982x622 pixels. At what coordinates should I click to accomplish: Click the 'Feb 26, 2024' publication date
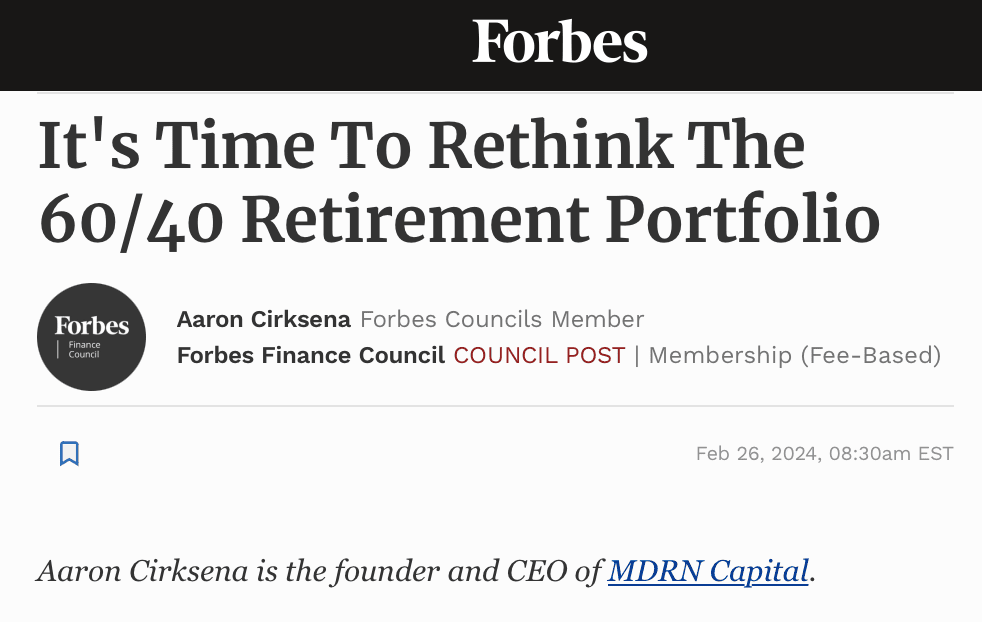[x=756, y=454]
